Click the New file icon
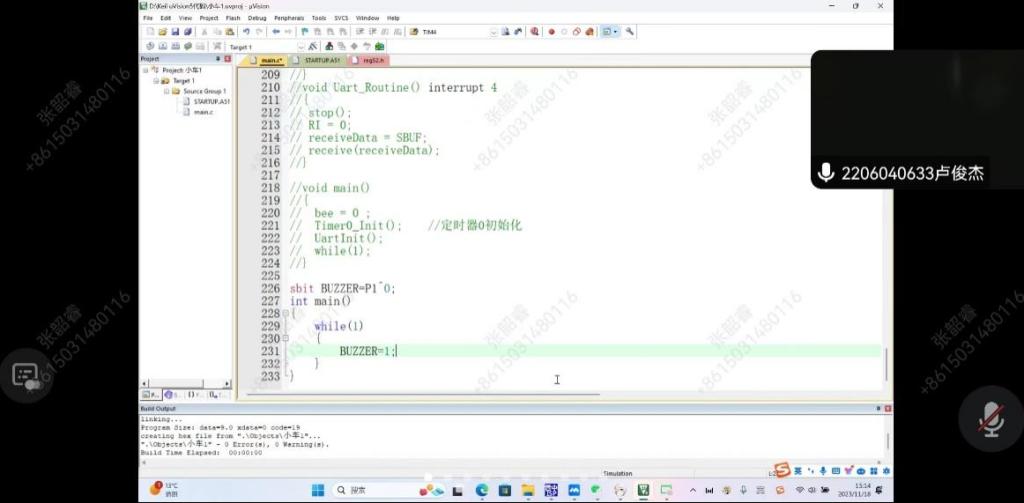 149,32
